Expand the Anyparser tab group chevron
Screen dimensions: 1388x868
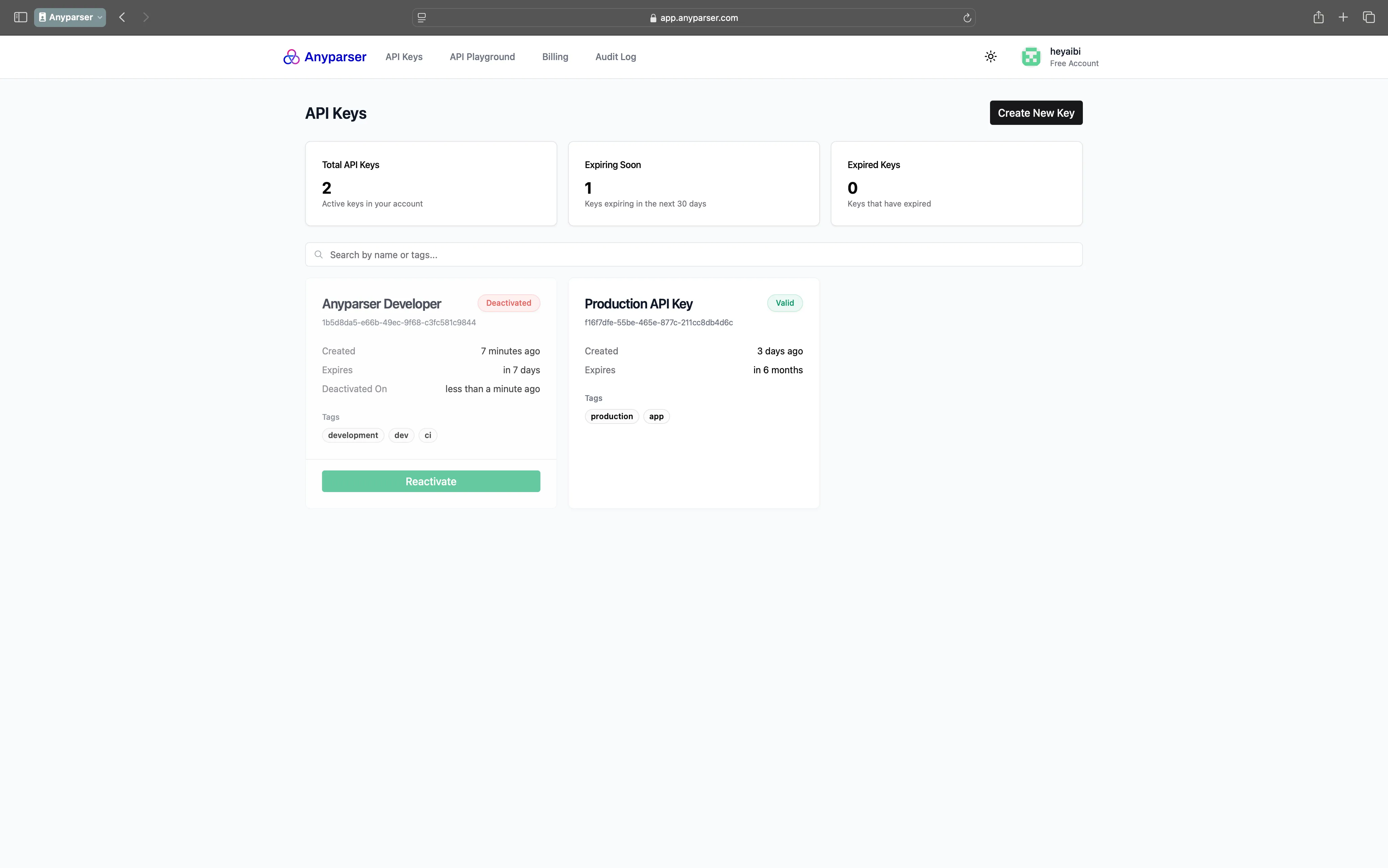coord(99,17)
